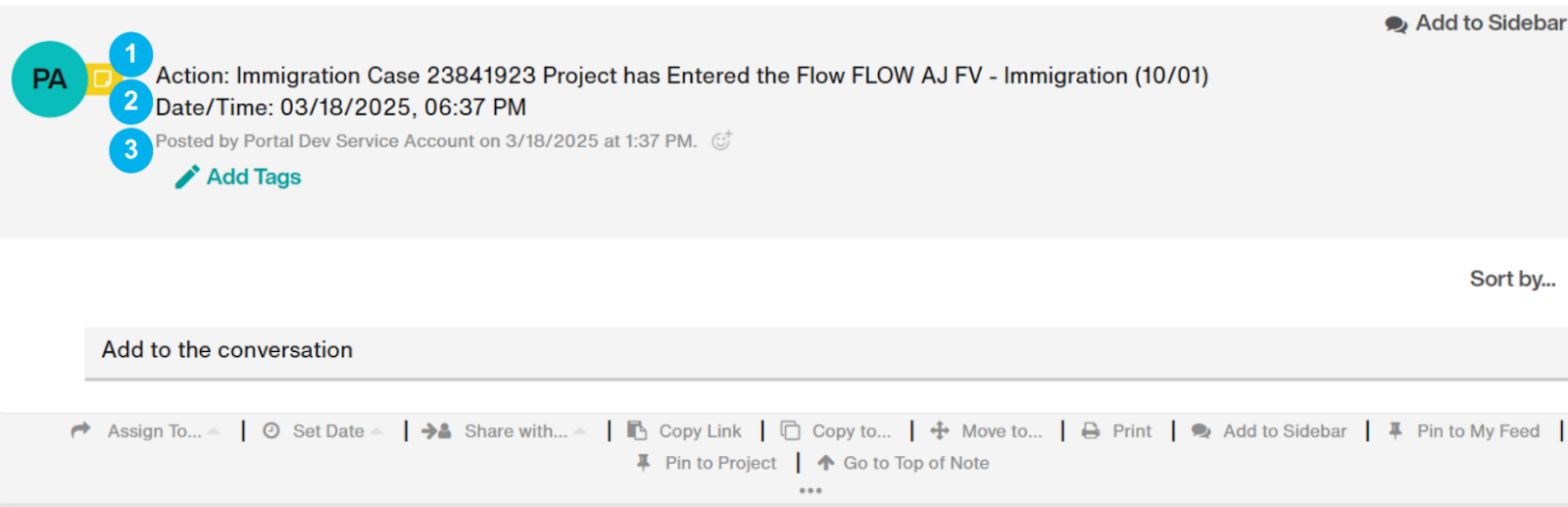Click the printer icon in action bar
This screenshot has height=507, width=1568.
click(x=1091, y=431)
